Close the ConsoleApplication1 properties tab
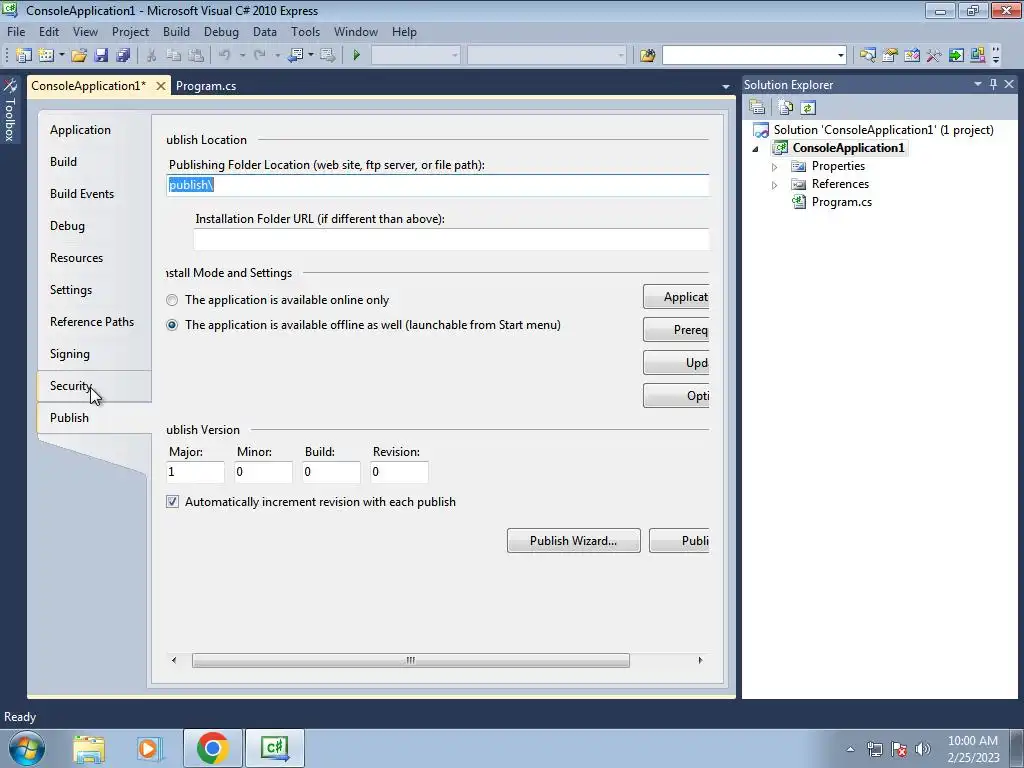The width and height of the screenshot is (1024, 768). coord(161,86)
